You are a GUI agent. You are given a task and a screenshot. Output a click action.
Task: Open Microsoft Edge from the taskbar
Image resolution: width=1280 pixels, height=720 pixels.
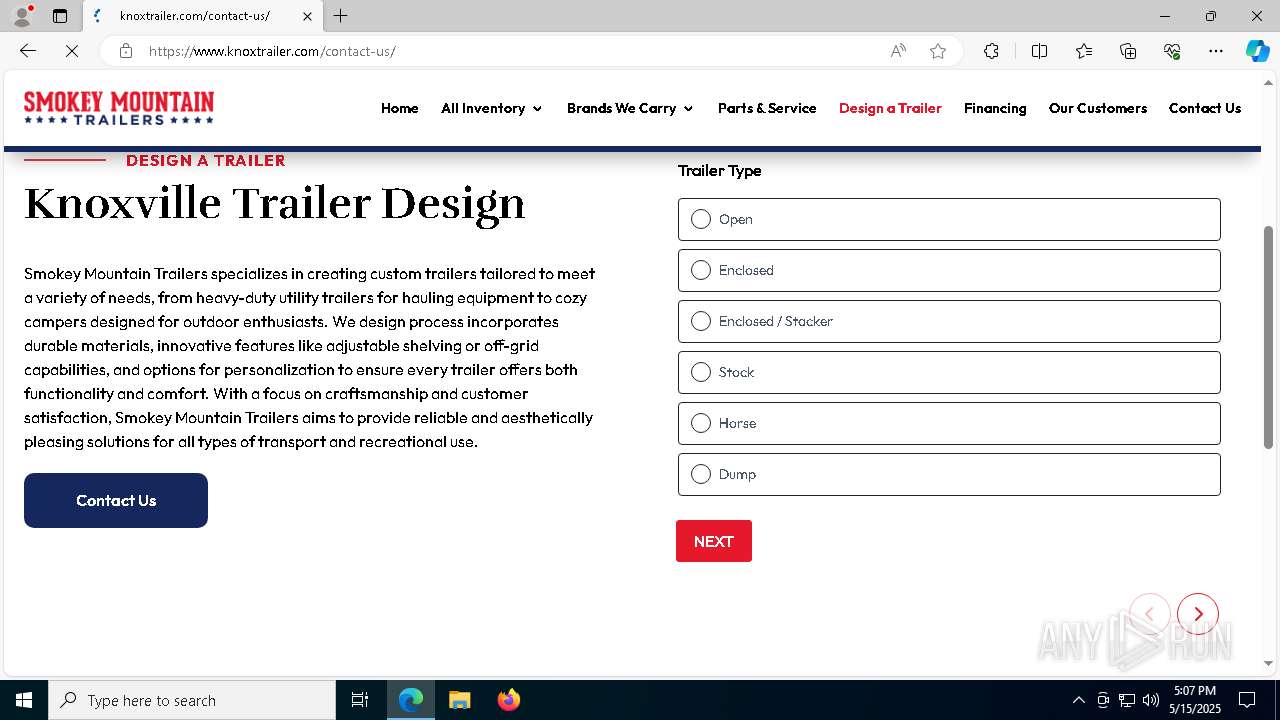pos(411,700)
